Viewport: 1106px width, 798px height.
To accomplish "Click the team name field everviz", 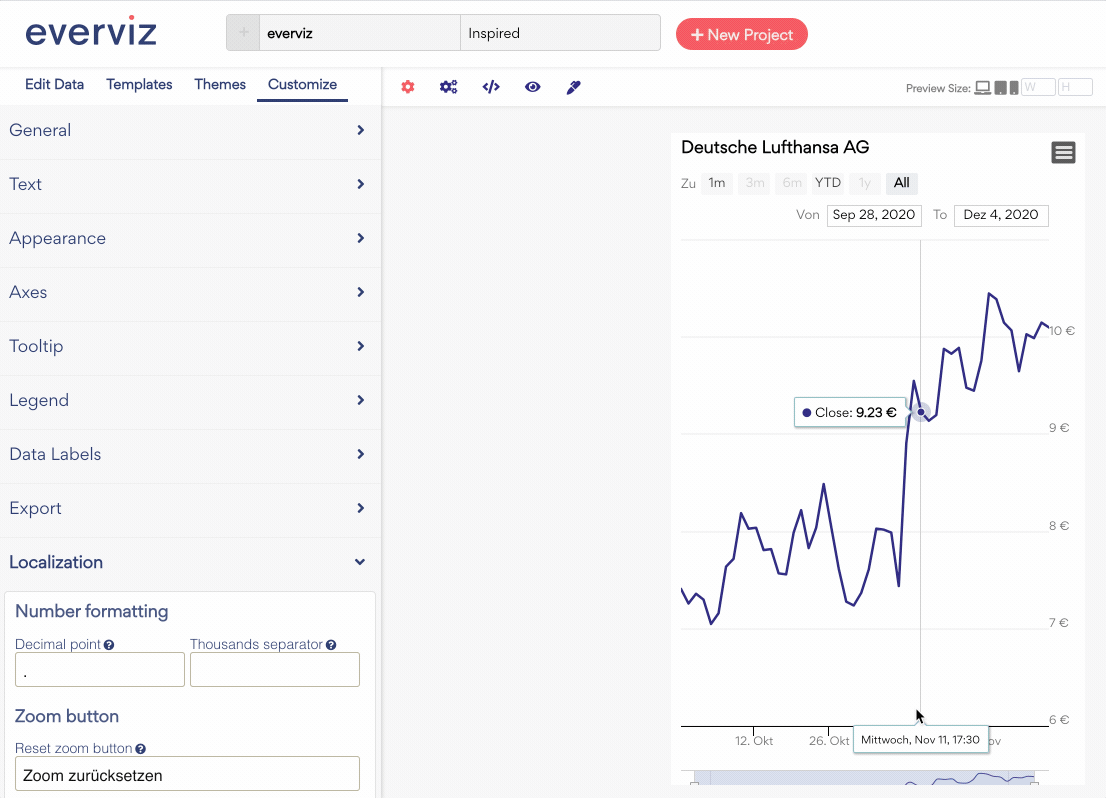I will click(x=360, y=32).
